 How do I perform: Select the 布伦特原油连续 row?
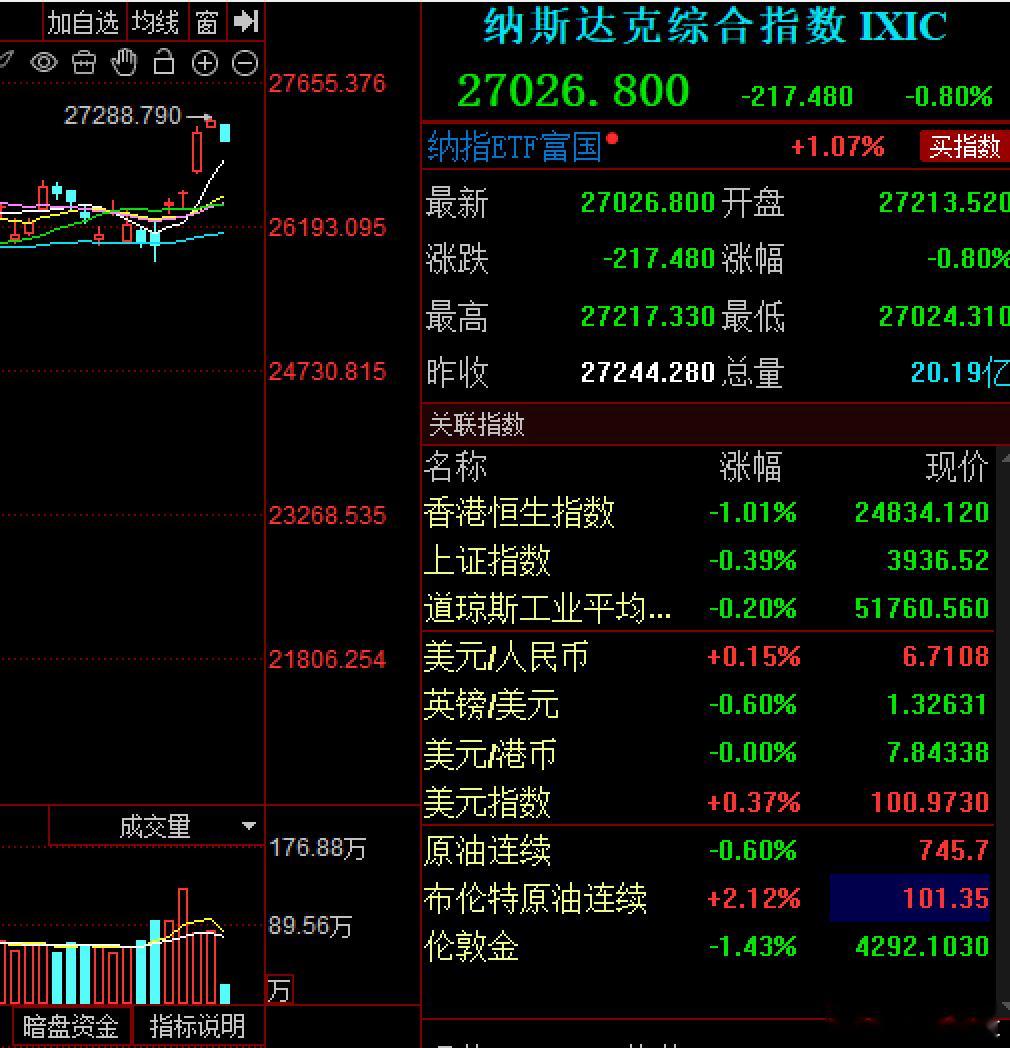[707, 898]
